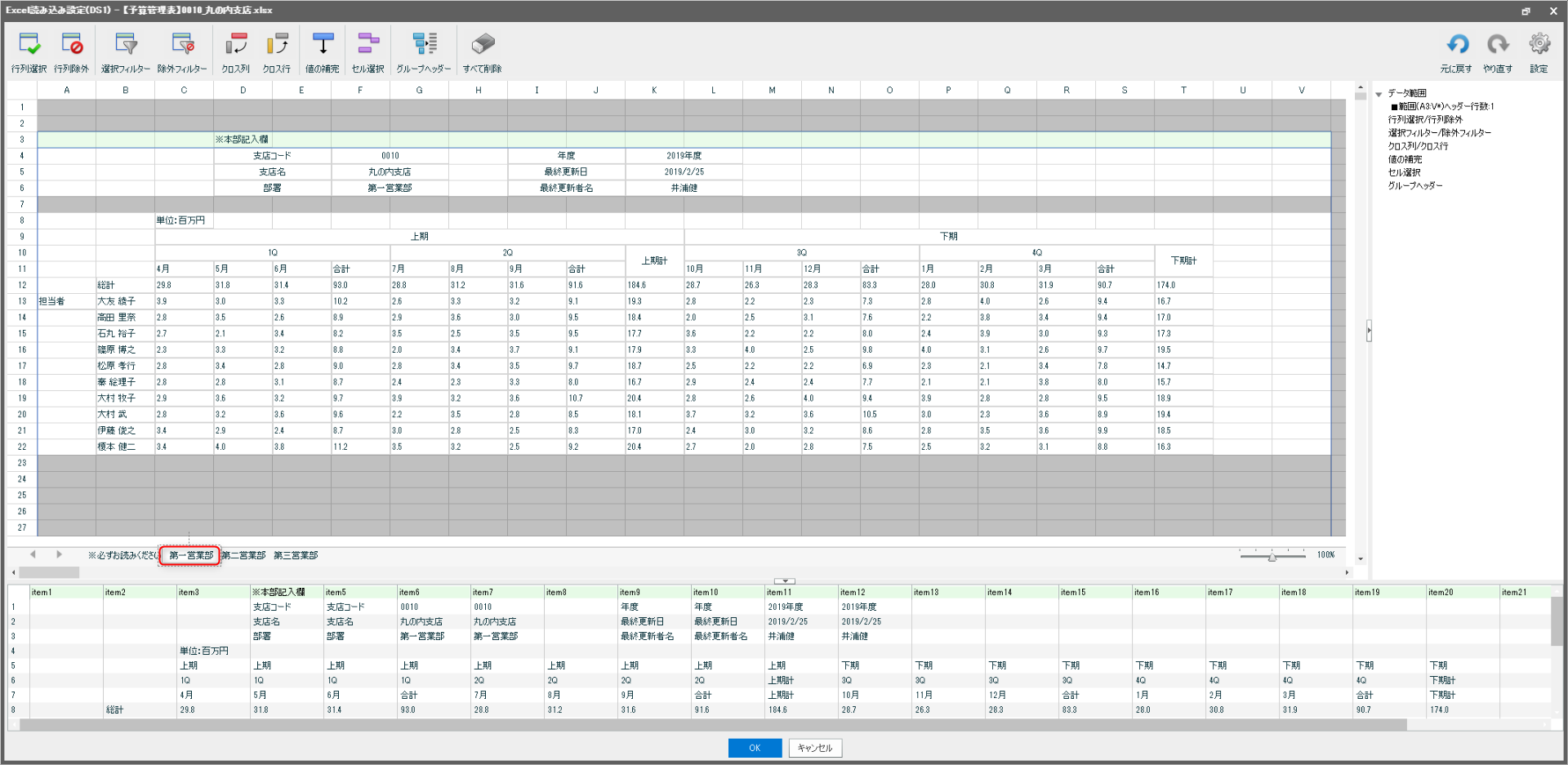
Task: Select the 行列選択 tool
Action: (x=29, y=51)
